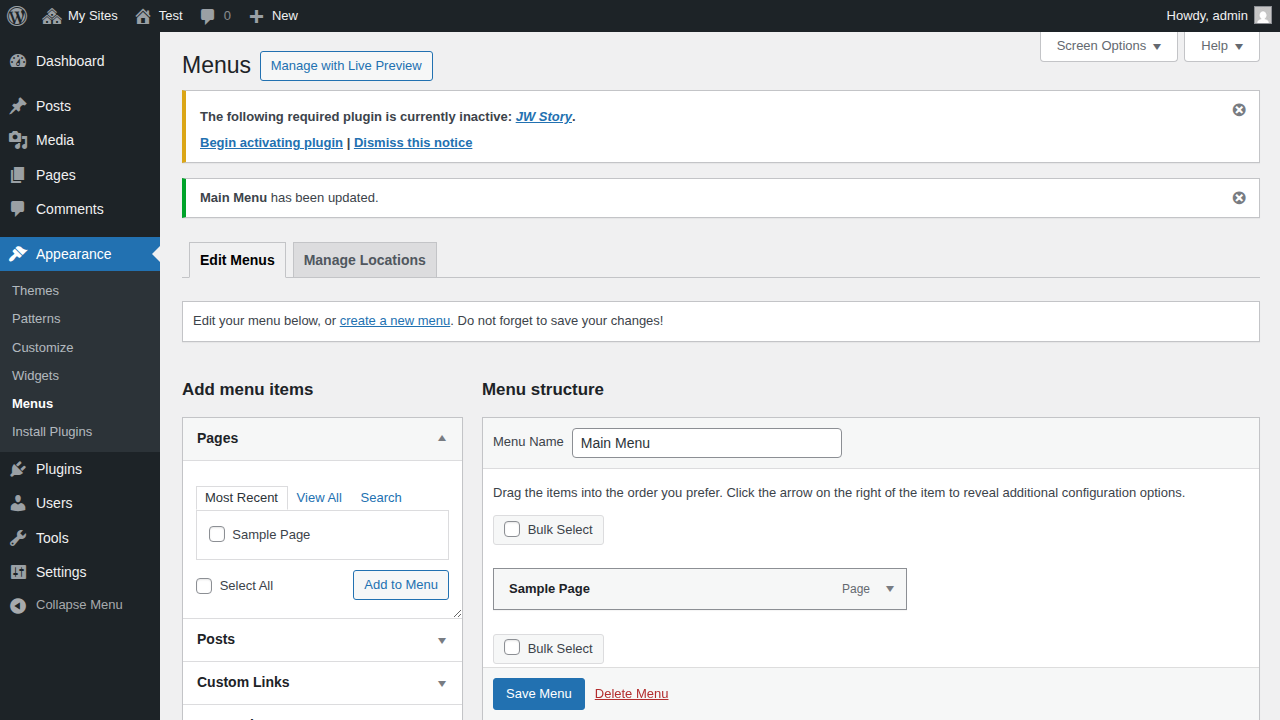The image size is (1280, 720).
Task: Expand the Custom Links section
Action: [442, 683]
